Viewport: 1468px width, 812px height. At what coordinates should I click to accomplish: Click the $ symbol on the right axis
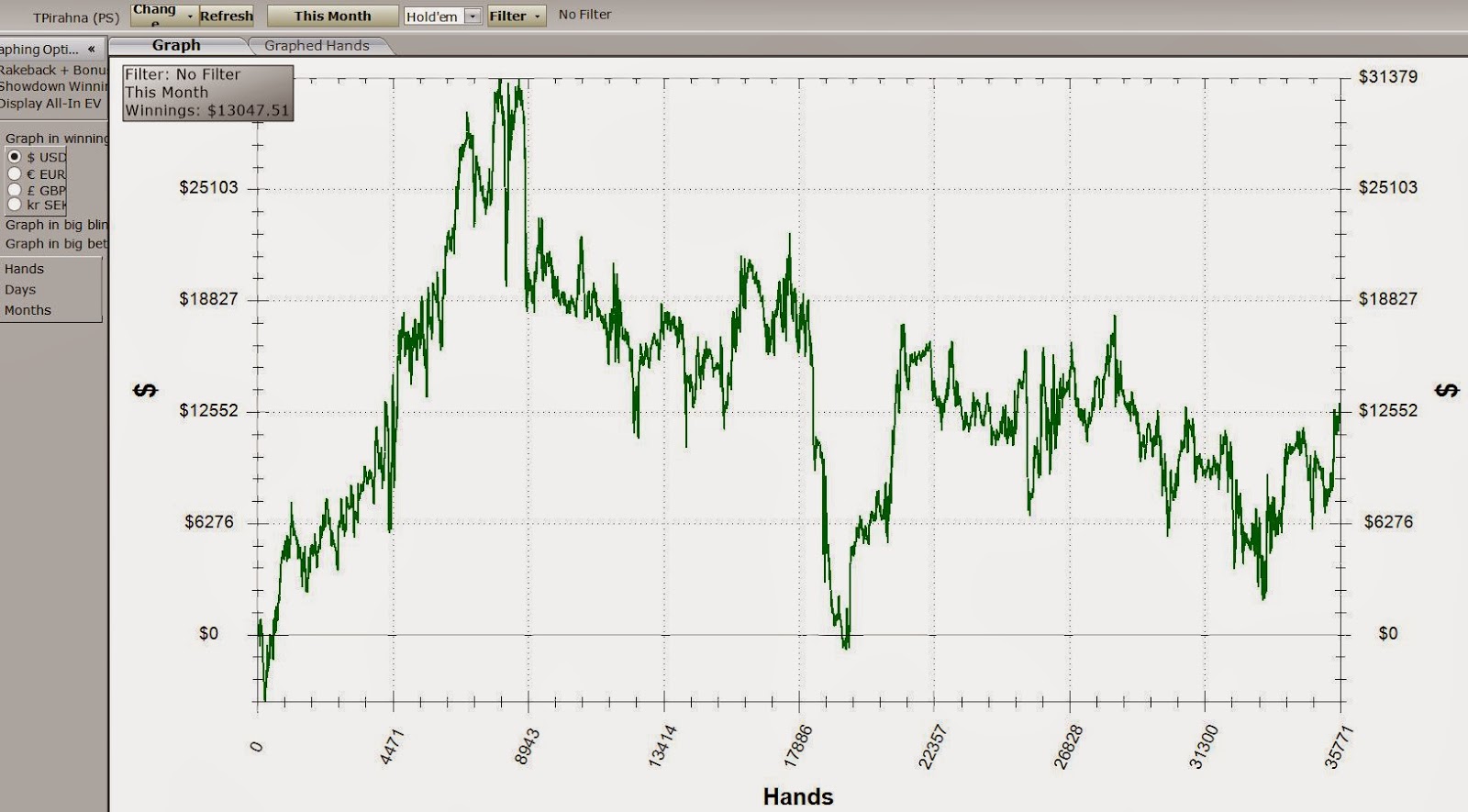tap(1447, 391)
